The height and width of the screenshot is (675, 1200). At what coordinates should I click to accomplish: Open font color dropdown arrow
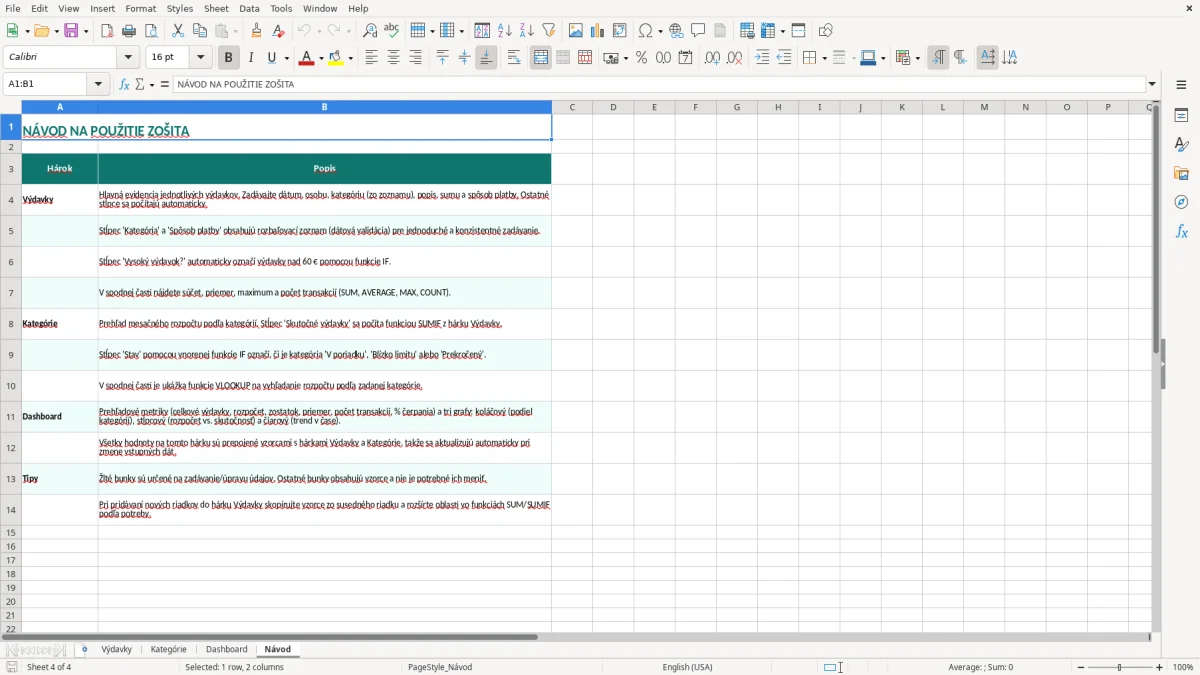[x=320, y=58]
